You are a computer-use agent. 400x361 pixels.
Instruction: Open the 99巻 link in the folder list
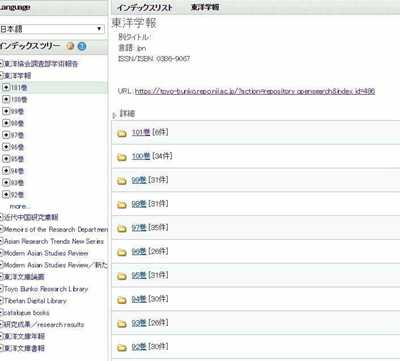click(139, 180)
